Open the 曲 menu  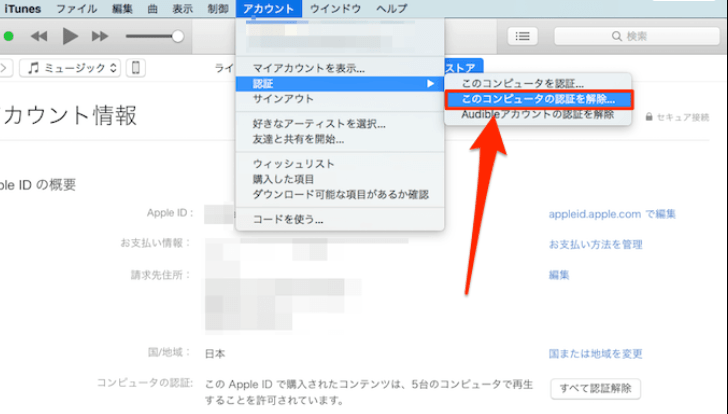[152, 9]
